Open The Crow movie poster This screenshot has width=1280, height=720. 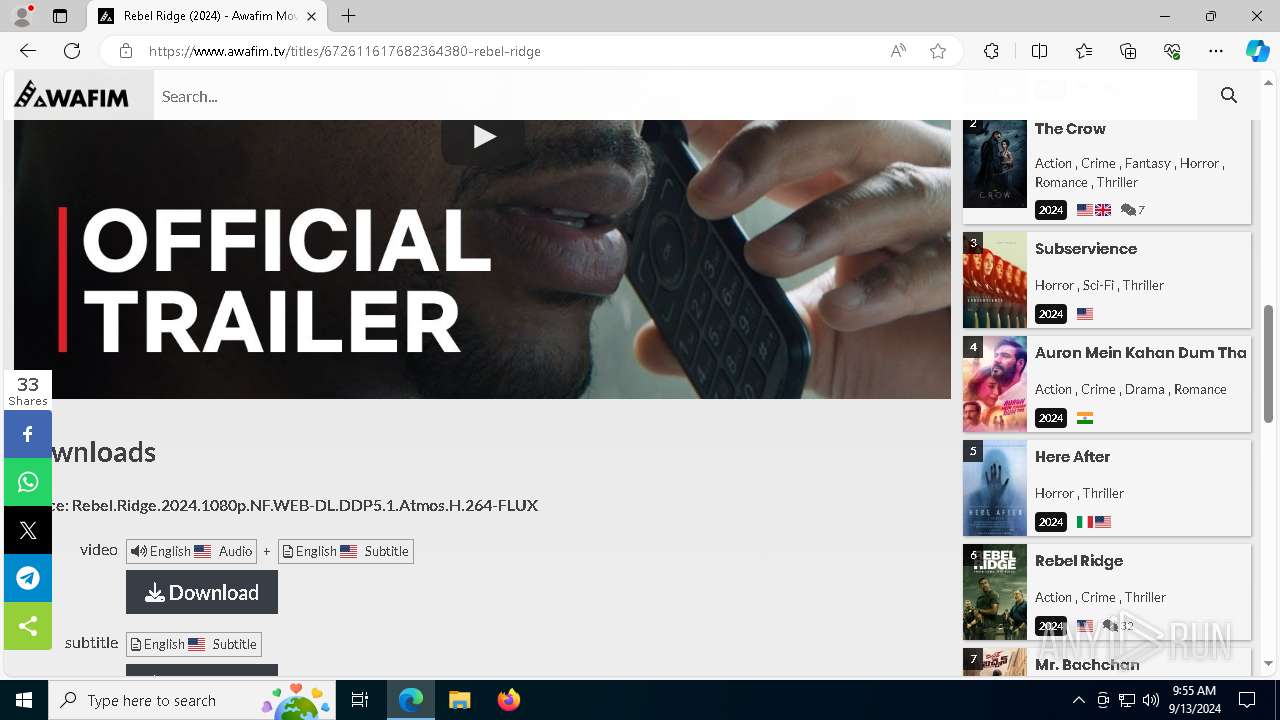[x=995, y=164]
